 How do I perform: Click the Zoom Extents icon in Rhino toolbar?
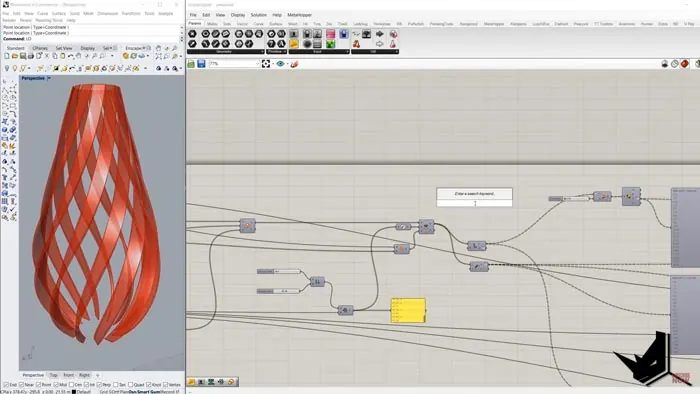click(159, 56)
